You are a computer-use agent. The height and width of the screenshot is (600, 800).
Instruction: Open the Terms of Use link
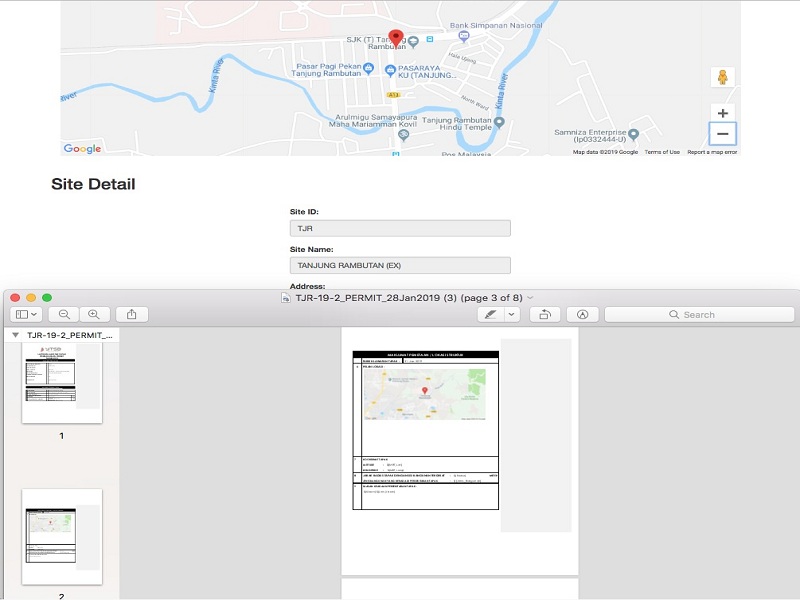click(662, 152)
